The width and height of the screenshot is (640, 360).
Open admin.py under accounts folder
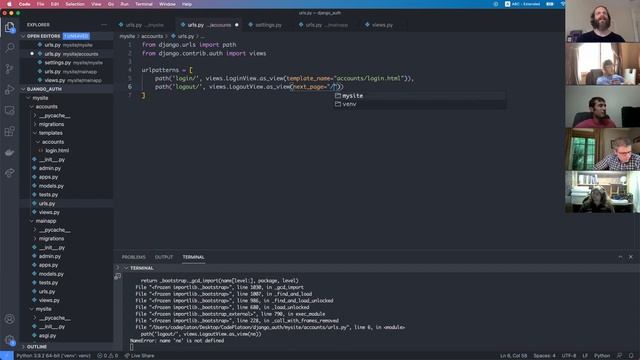(50, 168)
